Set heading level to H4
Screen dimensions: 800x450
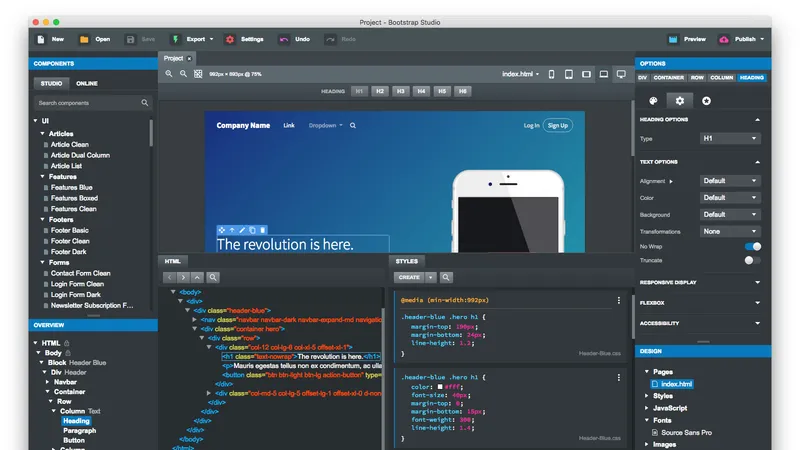click(x=421, y=91)
